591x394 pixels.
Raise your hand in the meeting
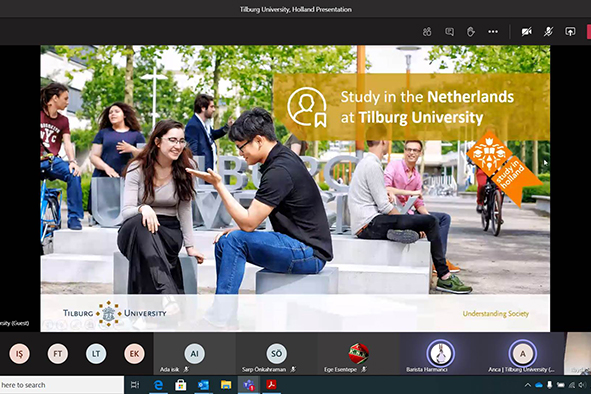coord(471,32)
